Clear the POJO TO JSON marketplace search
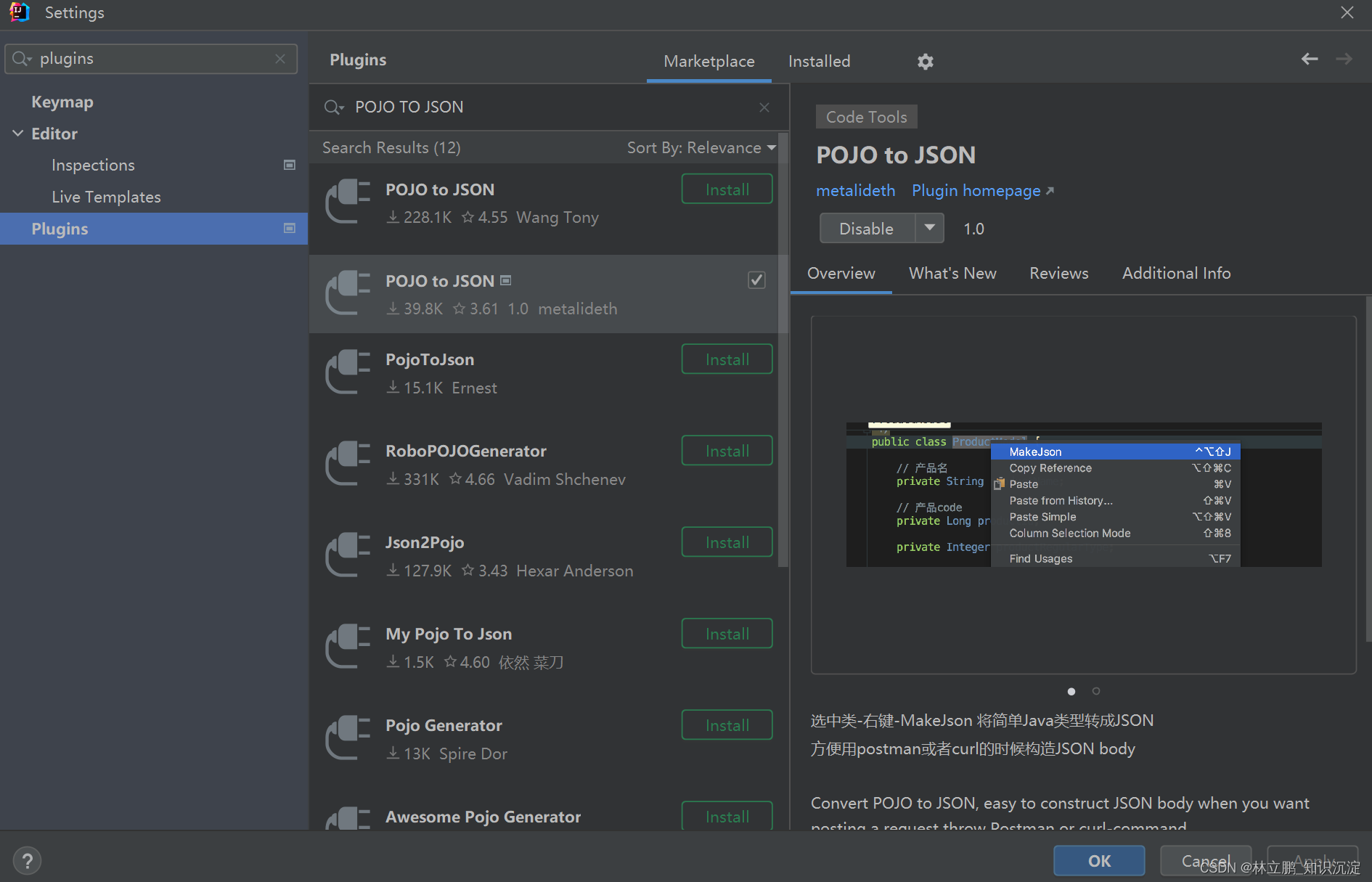1372x882 pixels. point(764,107)
